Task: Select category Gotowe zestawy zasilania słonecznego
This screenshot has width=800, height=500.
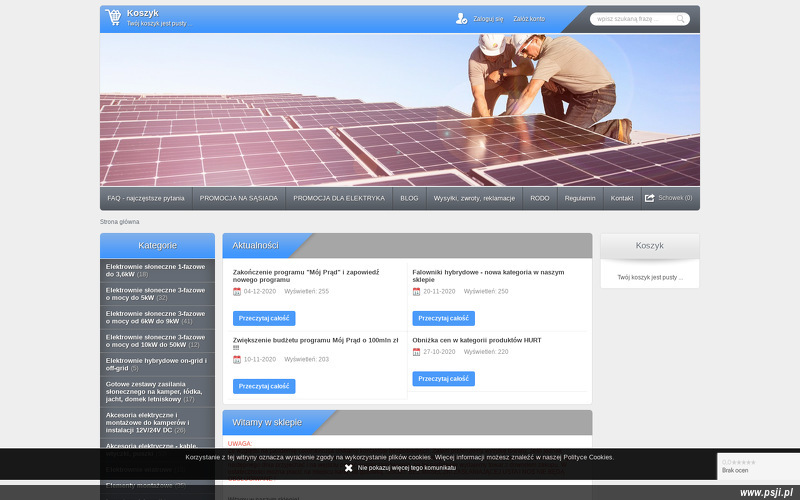Action: 157,392
